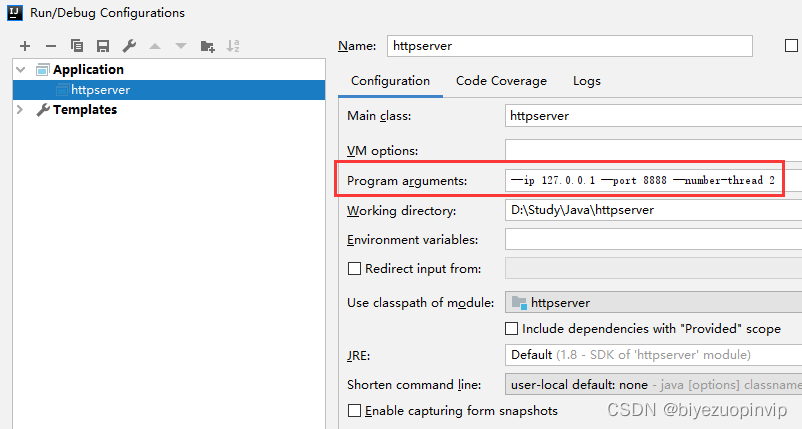Open the Logs tab
This screenshot has width=802, height=429.
587,81
